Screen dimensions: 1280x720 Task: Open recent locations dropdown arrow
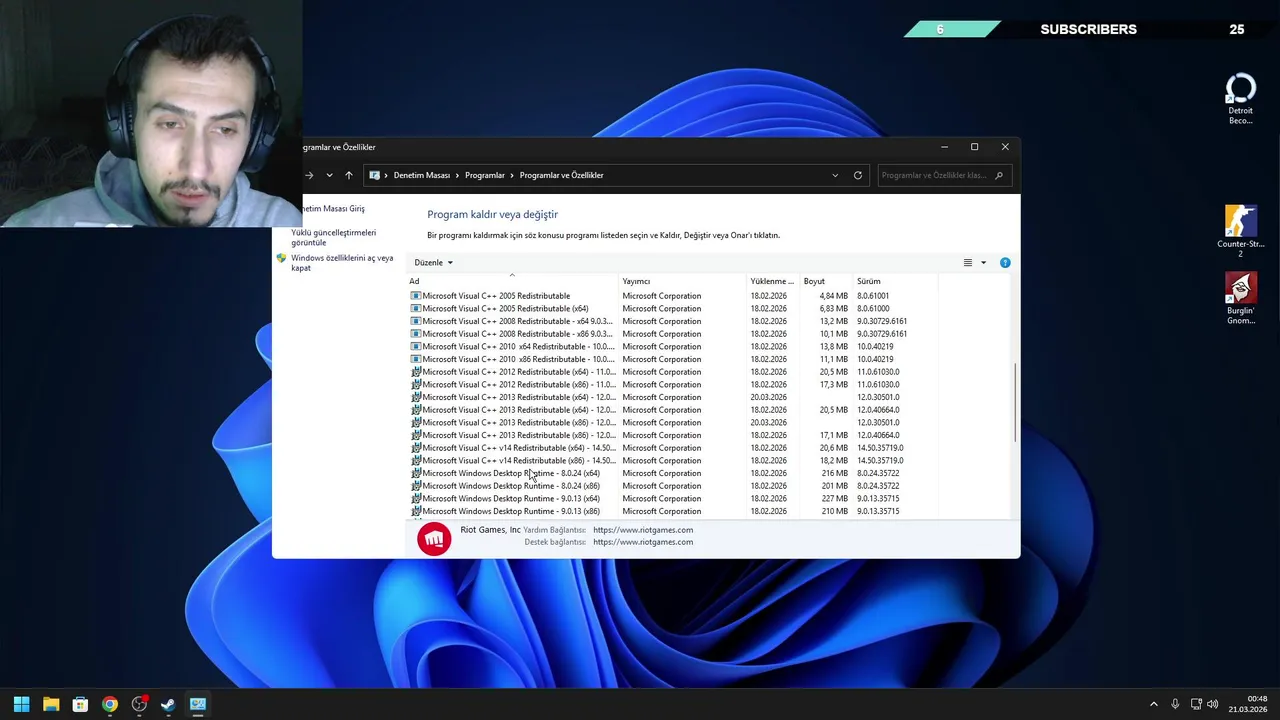point(329,175)
